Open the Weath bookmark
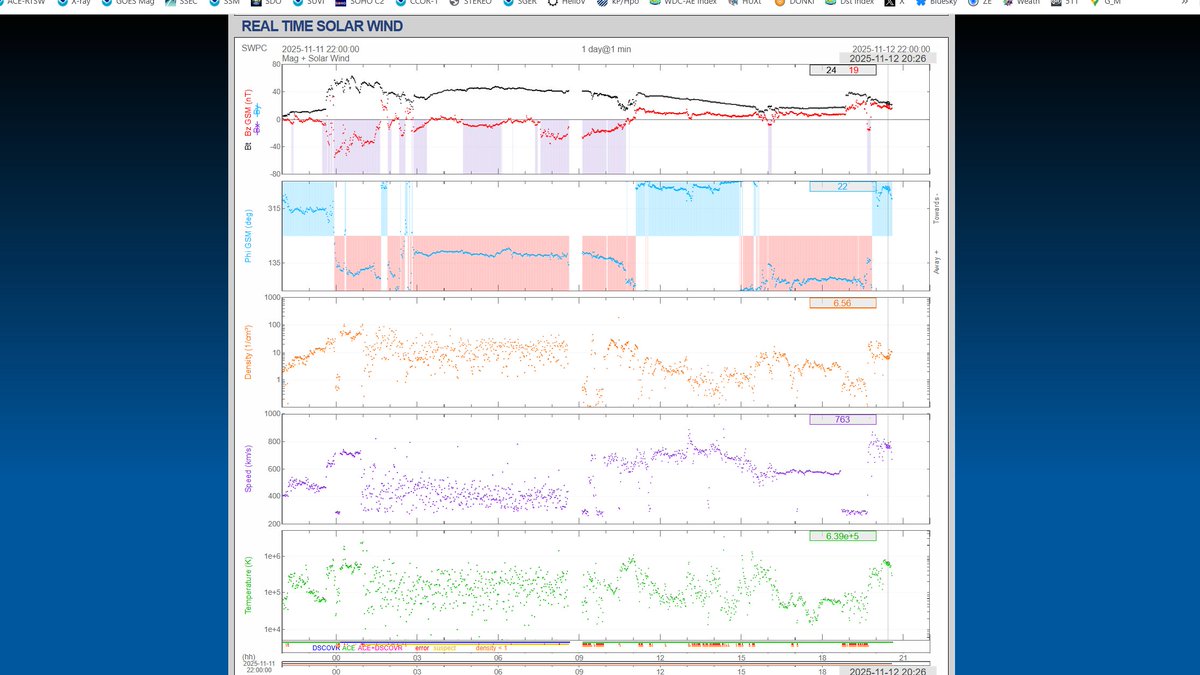 1020,3
